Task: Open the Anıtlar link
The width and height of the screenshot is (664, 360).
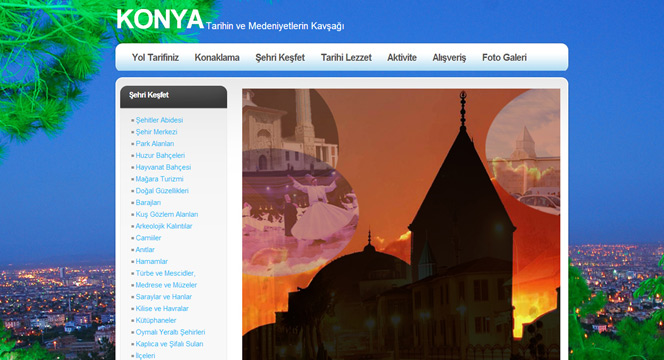Action: tap(145, 250)
